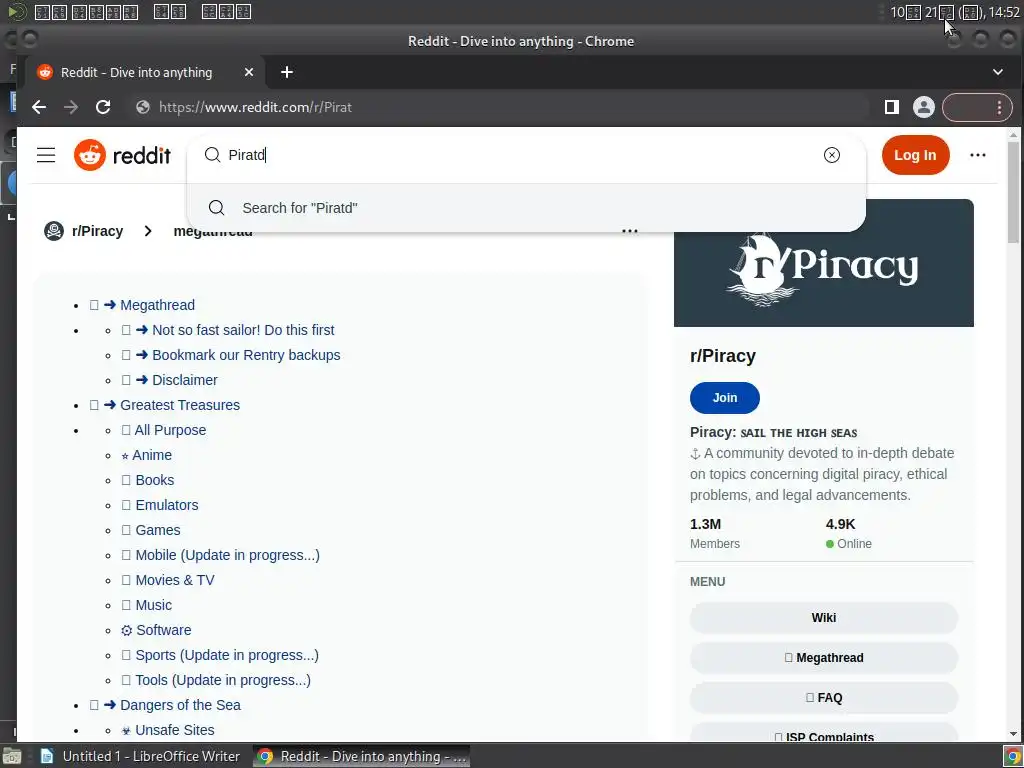Image resolution: width=1024 pixels, height=768 pixels.
Task: Open a new browser tab
Action: (287, 72)
